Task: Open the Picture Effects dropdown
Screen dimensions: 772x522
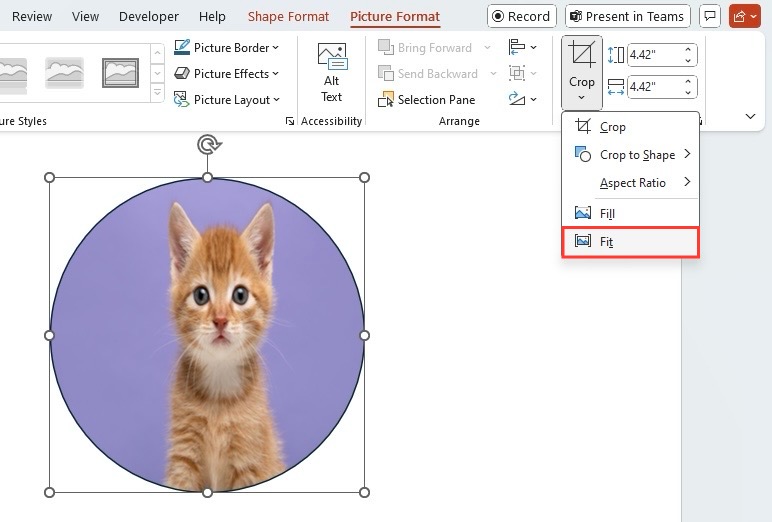Action: tap(226, 74)
